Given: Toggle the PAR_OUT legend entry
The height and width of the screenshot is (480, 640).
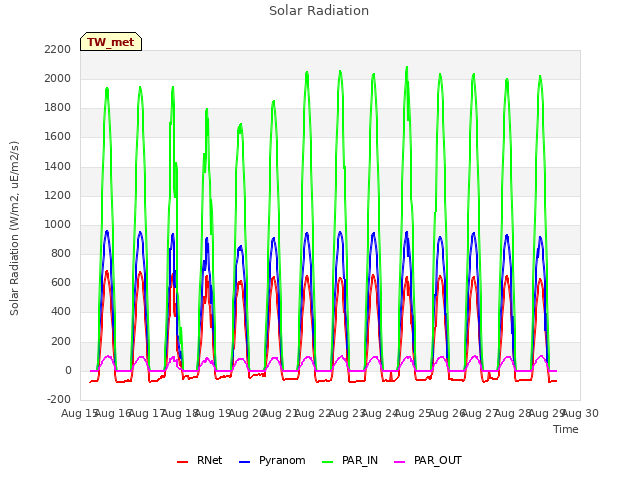Looking at the screenshot, I should coord(428,460).
